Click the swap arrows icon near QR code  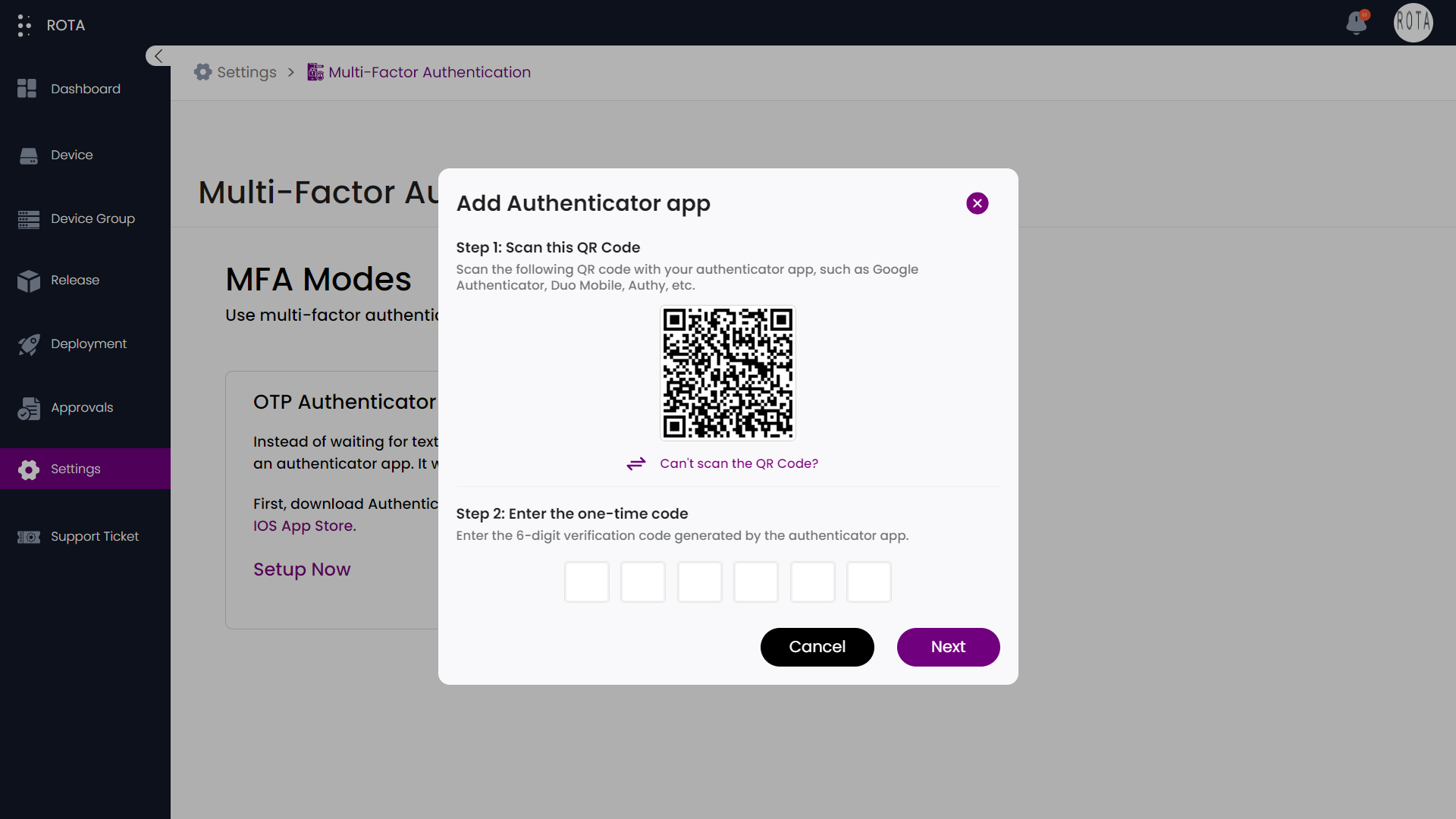pyautogui.click(x=636, y=463)
